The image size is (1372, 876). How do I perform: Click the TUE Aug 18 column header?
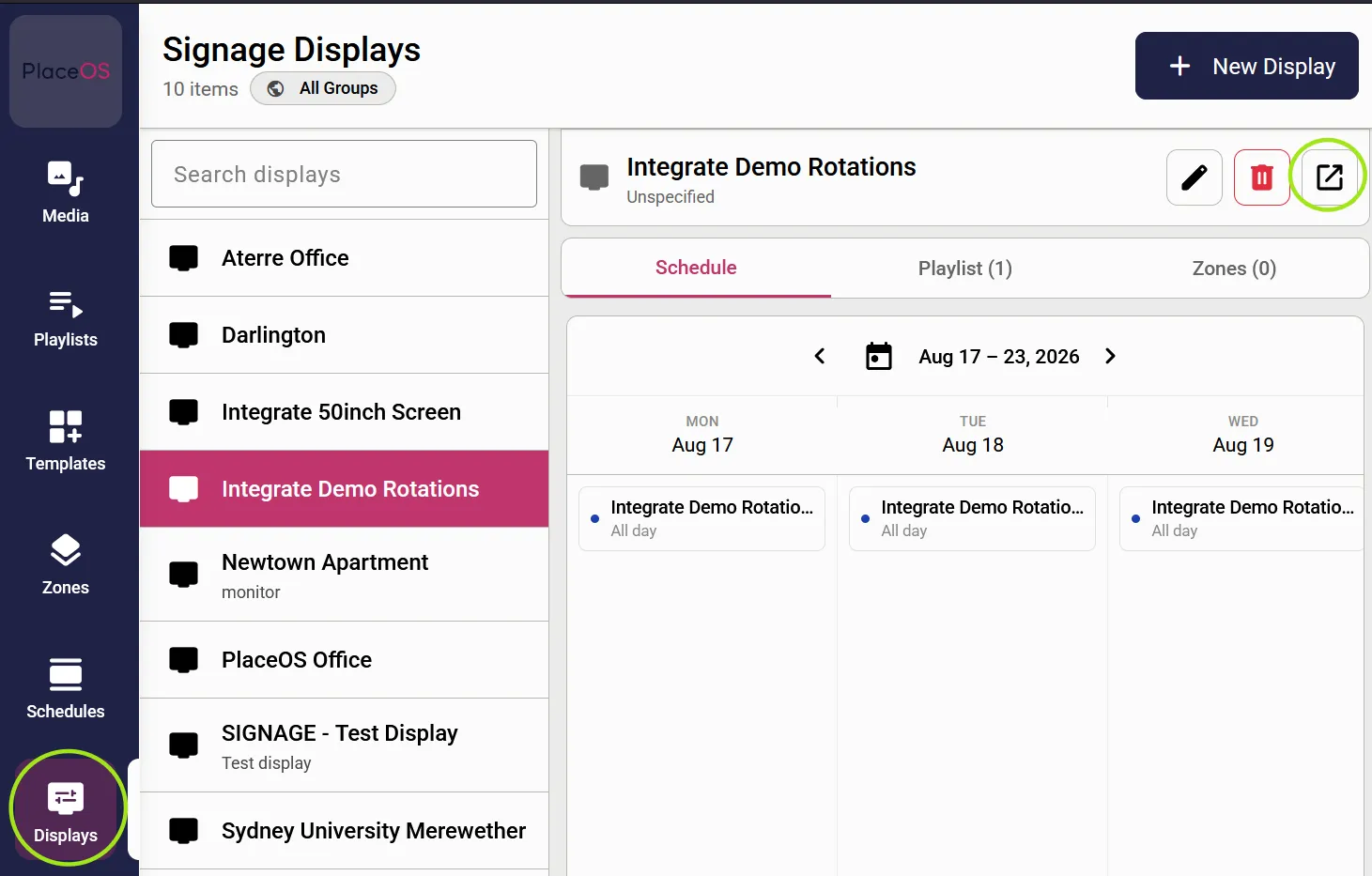(973, 435)
